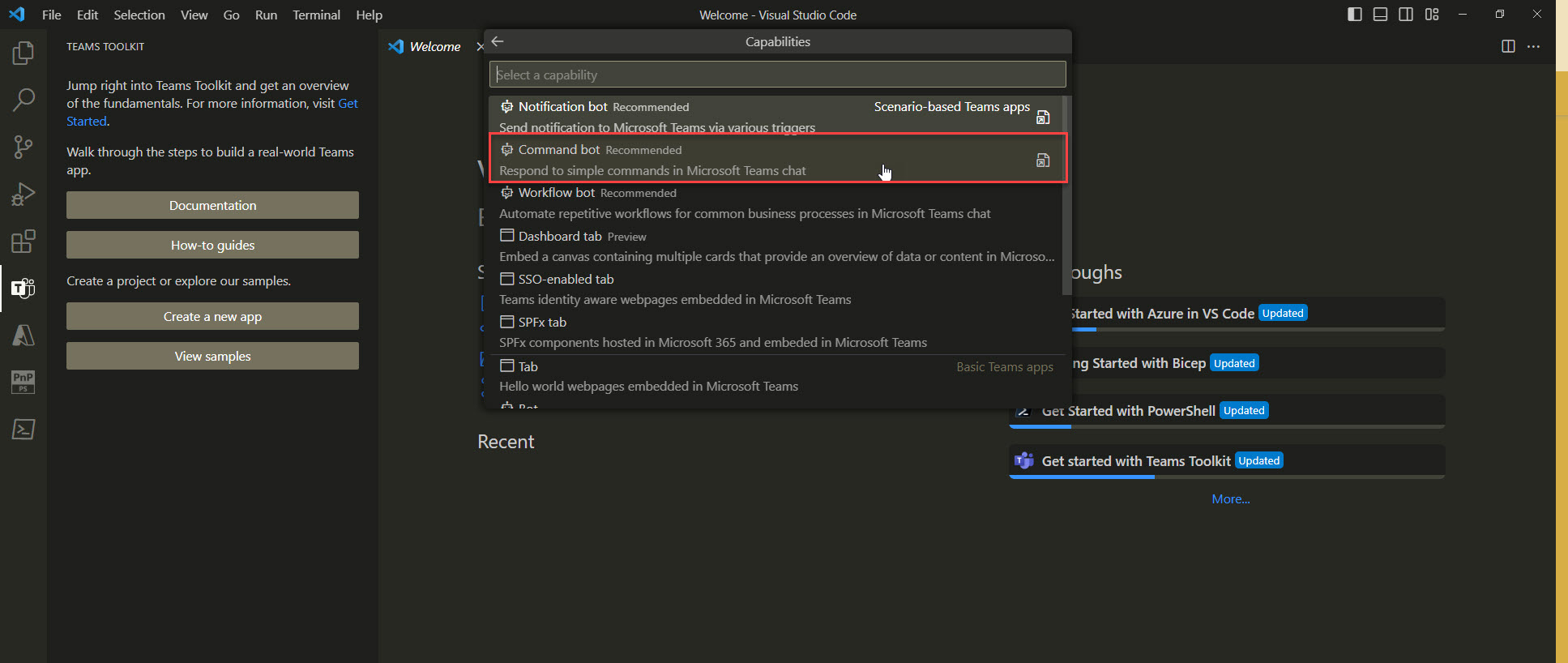Open the Run and Debug view
The image size is (1568, 663).
[x=23, y=195]
